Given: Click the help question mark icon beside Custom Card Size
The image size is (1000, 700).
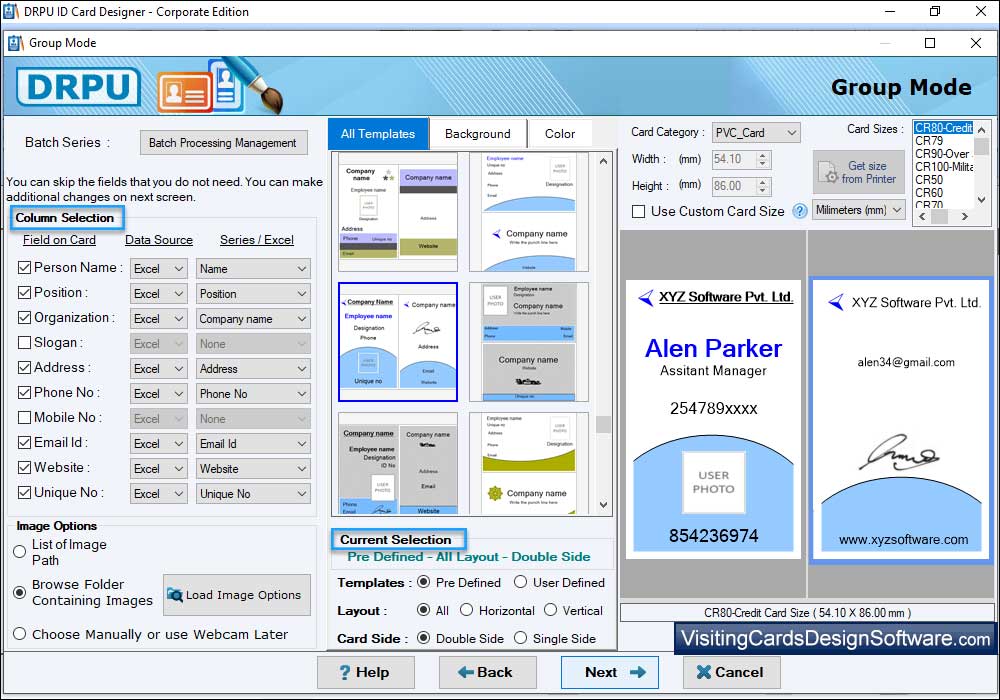Looking at the screenshot, I should click(799, 211).
